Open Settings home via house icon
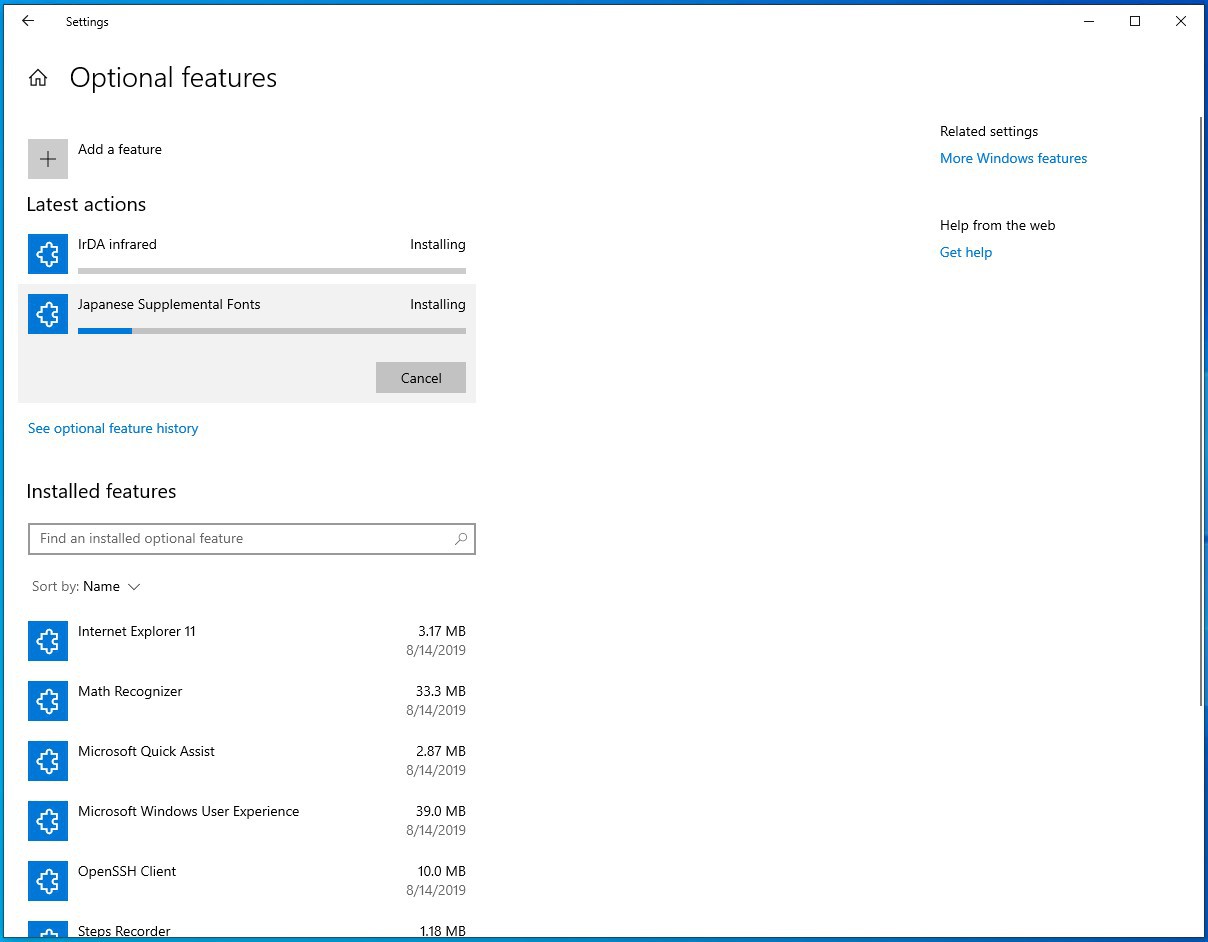The height and width of the screenshot is (942, 1208). point(38,78)
